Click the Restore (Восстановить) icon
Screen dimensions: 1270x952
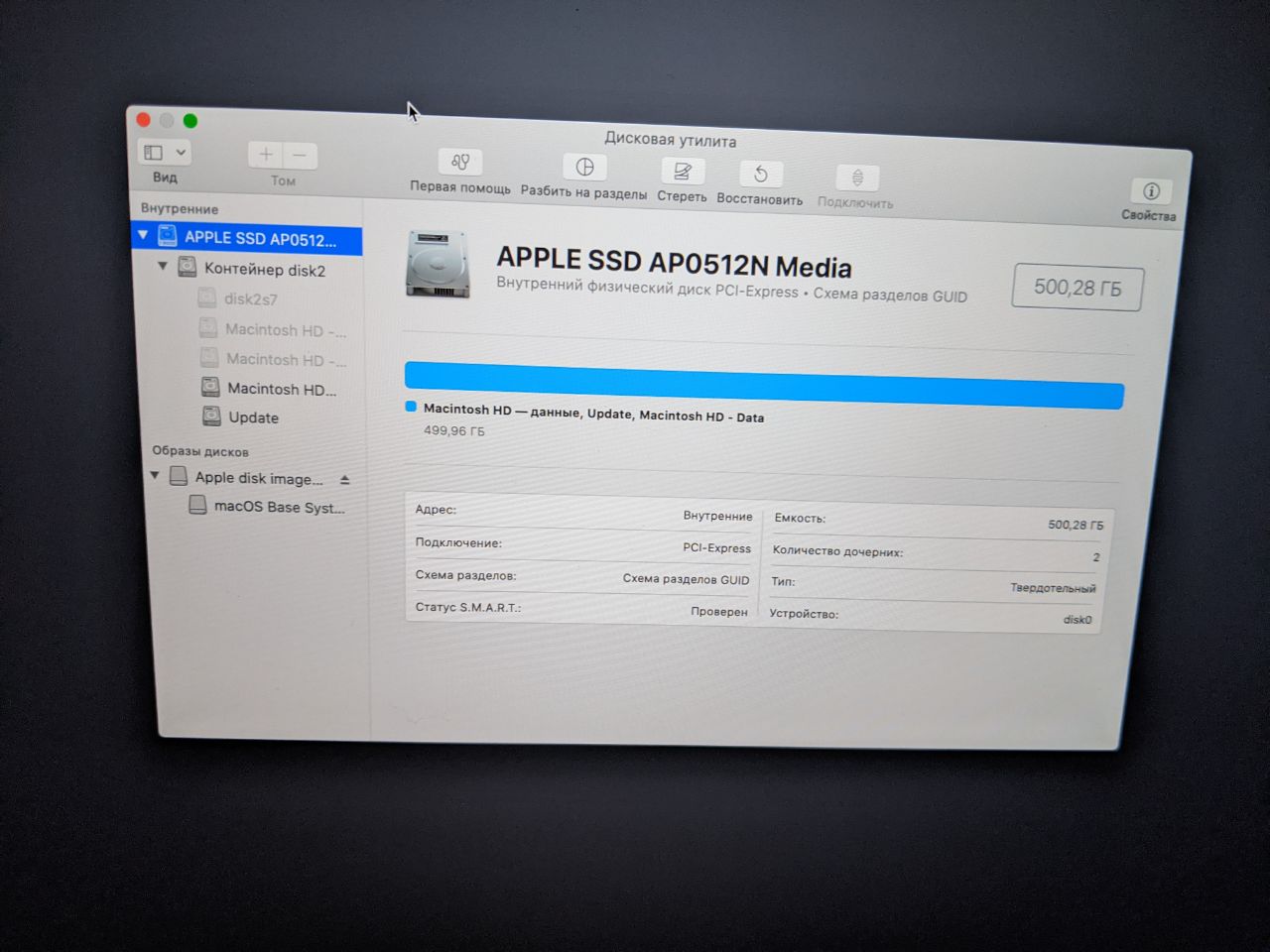tap(761, 175)
